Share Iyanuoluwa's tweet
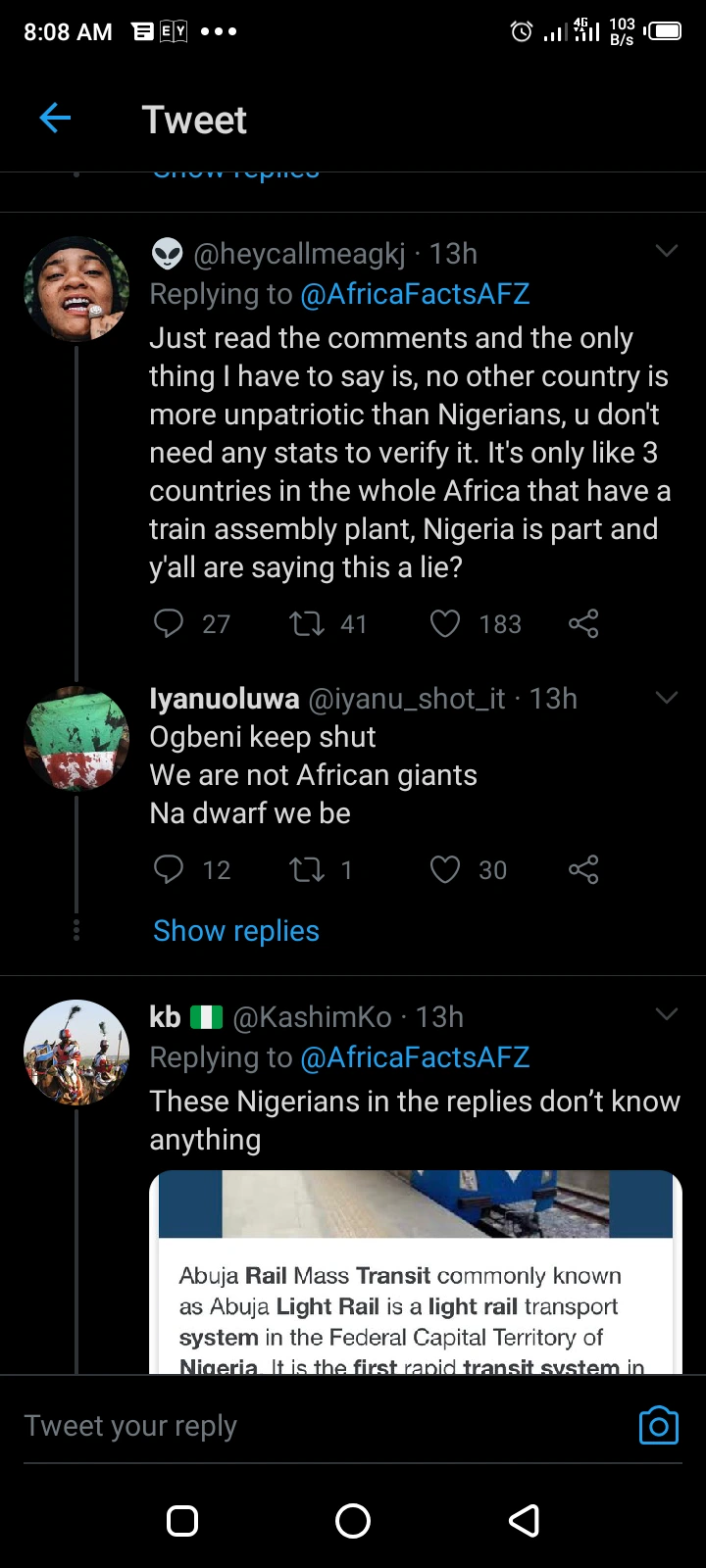This screenshot has width=706, height=1568. 583,869
